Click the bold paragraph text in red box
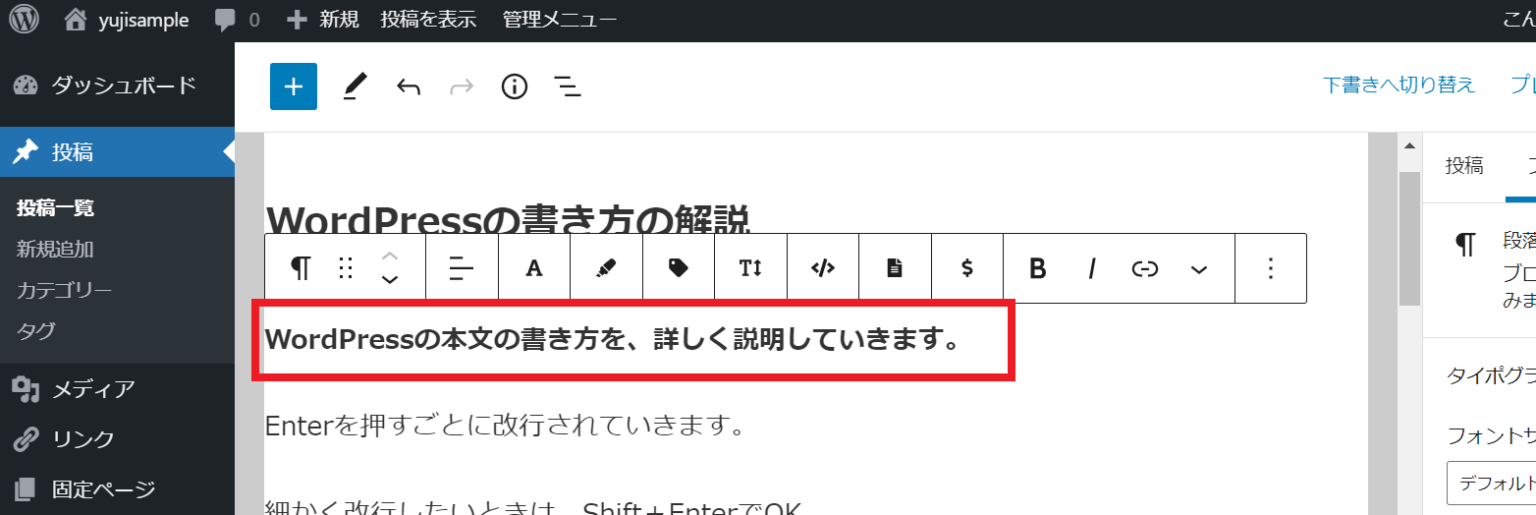 tap(612, 340)
